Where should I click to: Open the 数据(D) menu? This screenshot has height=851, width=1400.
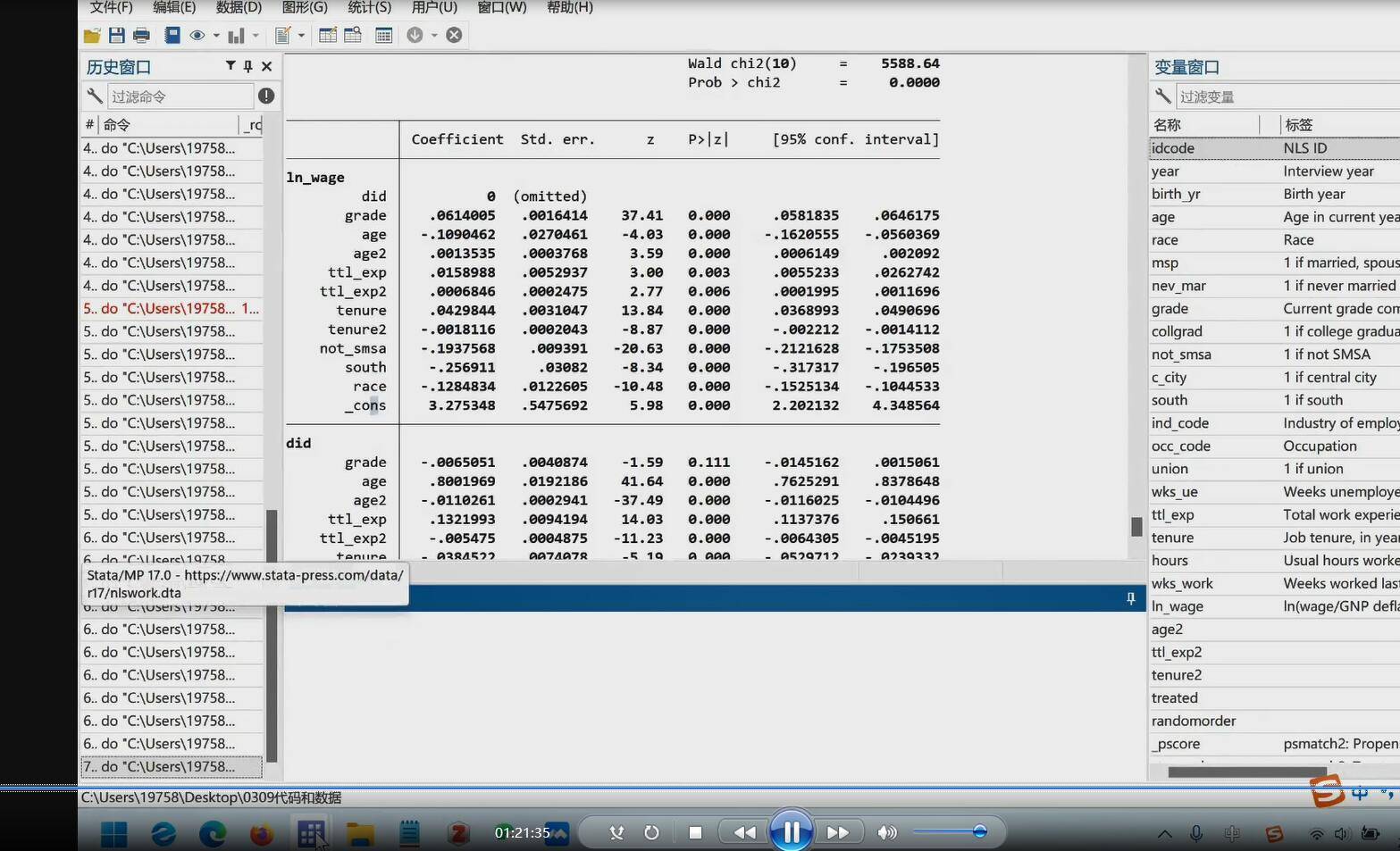[x=239, y=8]
